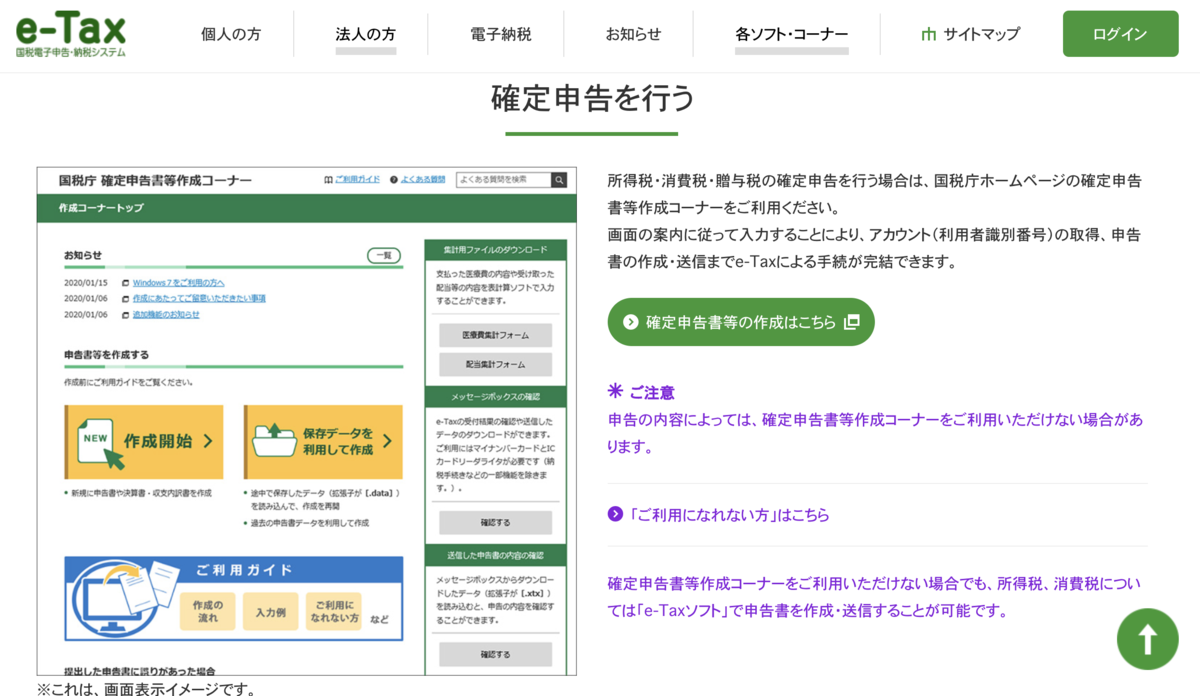Click the arrow icon on 確定申告書等の作成はこちら button
The width and height of the screenshot is (1200, 696).
(x=631, y=322)
